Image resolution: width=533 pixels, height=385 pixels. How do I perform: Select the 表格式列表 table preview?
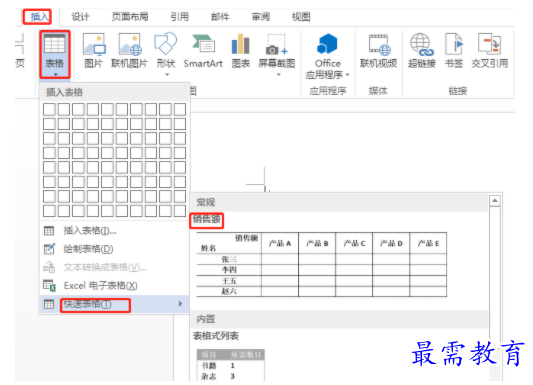(230, 365)
